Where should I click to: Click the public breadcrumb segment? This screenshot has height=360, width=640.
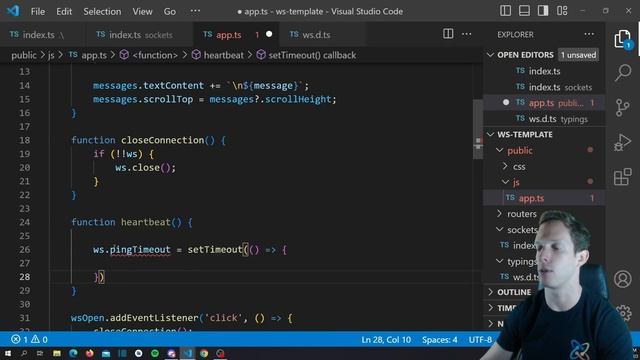tap(24, 55)
